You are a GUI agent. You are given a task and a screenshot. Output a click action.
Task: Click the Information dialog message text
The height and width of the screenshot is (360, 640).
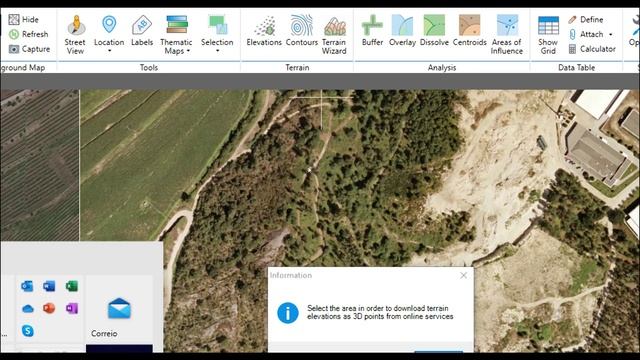(x=380, y=312)
